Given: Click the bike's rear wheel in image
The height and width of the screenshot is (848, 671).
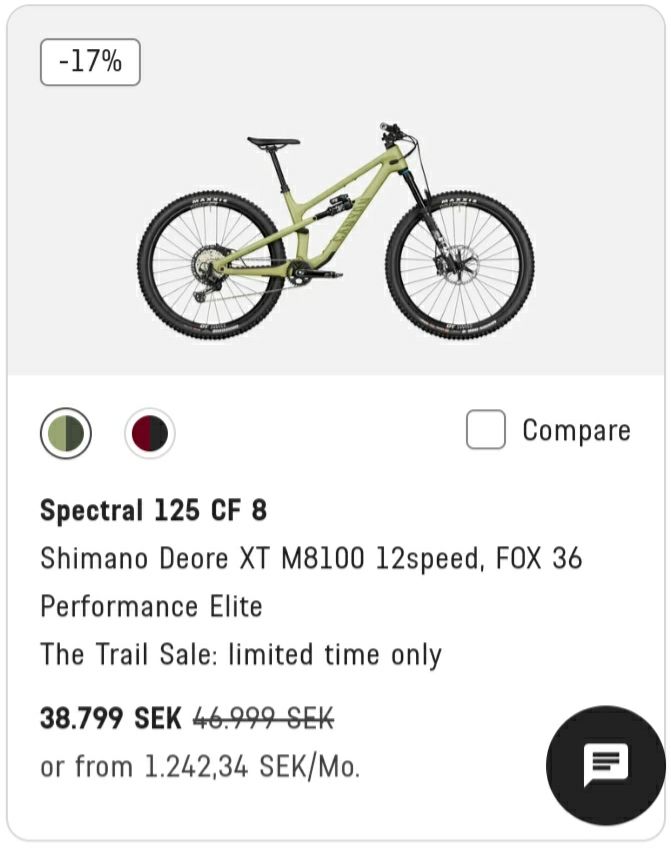Looking at the screenshot, I should (x=211, y=266).
